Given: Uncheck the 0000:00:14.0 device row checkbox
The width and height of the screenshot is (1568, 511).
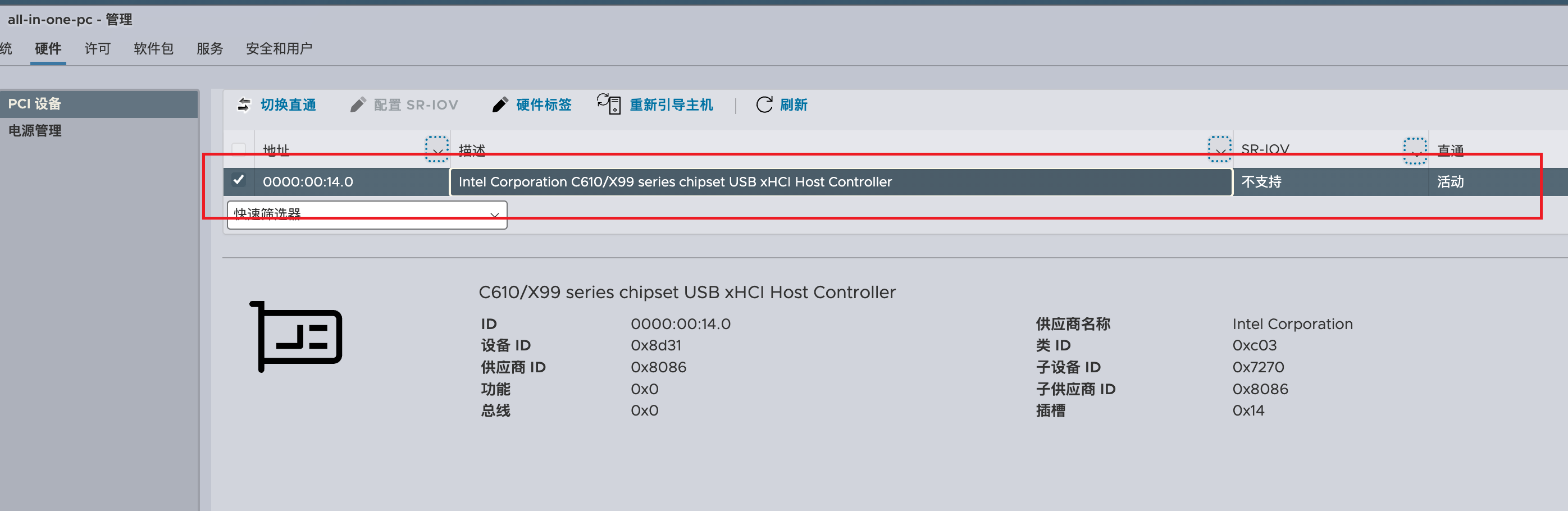Looking at the screenshot, I should [x=239, y=181].
